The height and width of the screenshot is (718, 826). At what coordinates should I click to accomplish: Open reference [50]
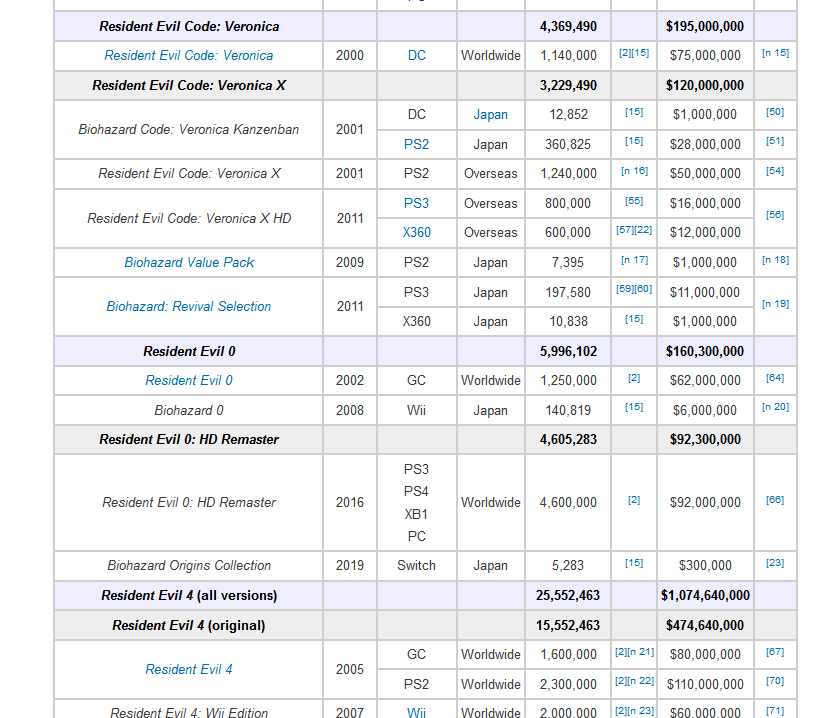tap(775, 112)
